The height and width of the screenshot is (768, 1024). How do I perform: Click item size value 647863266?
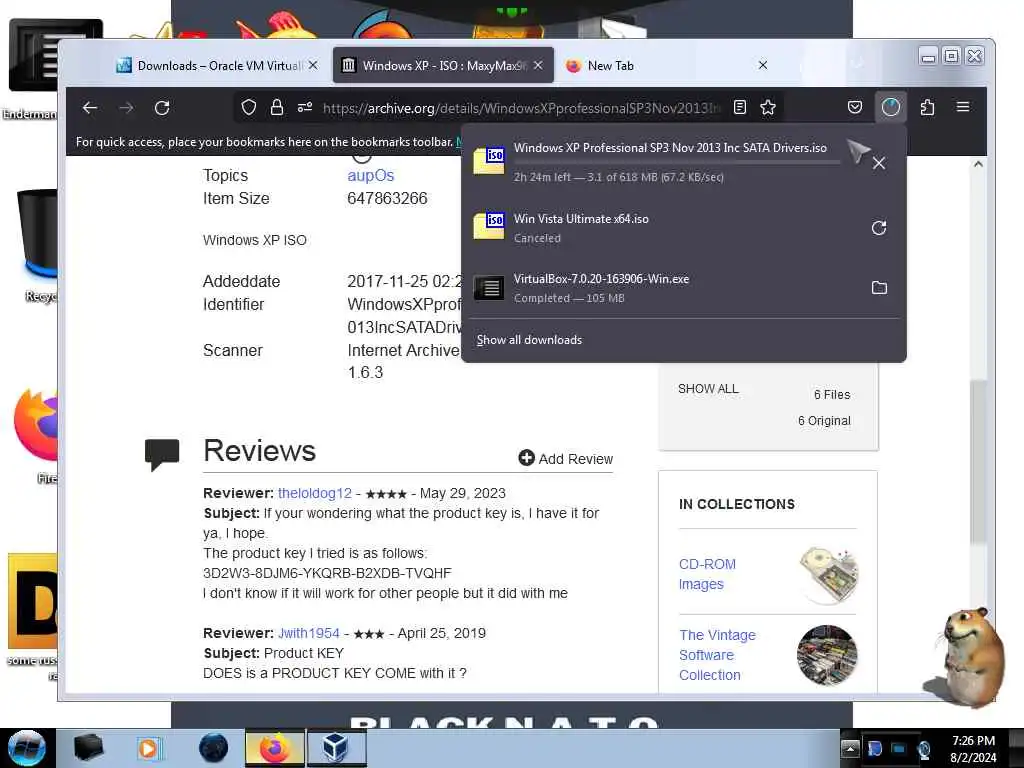387,199
